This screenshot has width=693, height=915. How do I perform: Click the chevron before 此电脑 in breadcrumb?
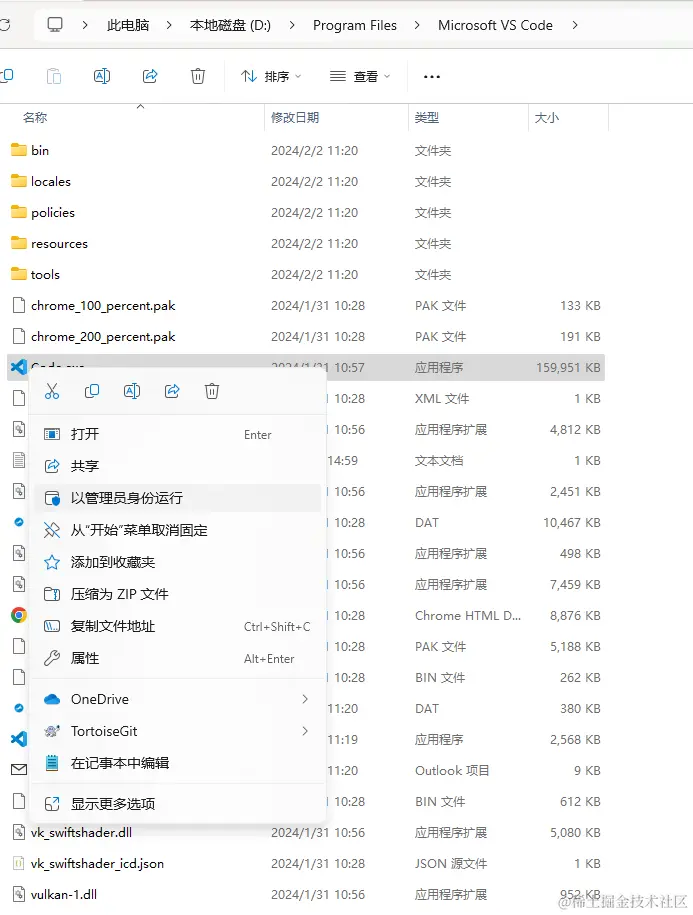(x=85, y=25)
